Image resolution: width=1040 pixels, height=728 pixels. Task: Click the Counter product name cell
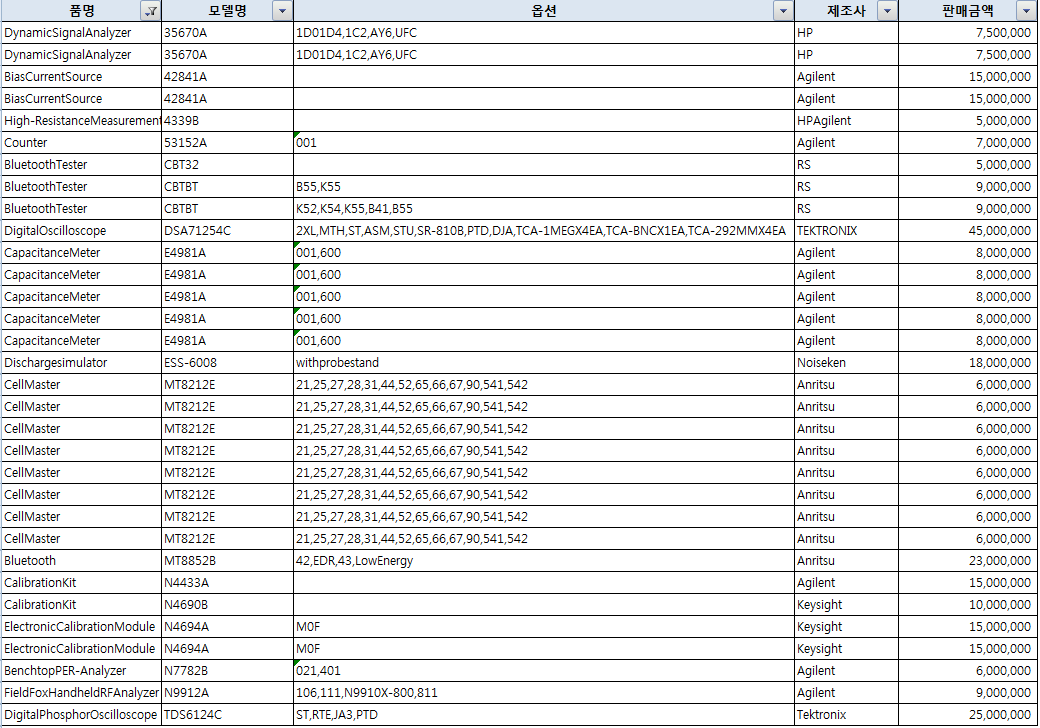tap(80, 143)
